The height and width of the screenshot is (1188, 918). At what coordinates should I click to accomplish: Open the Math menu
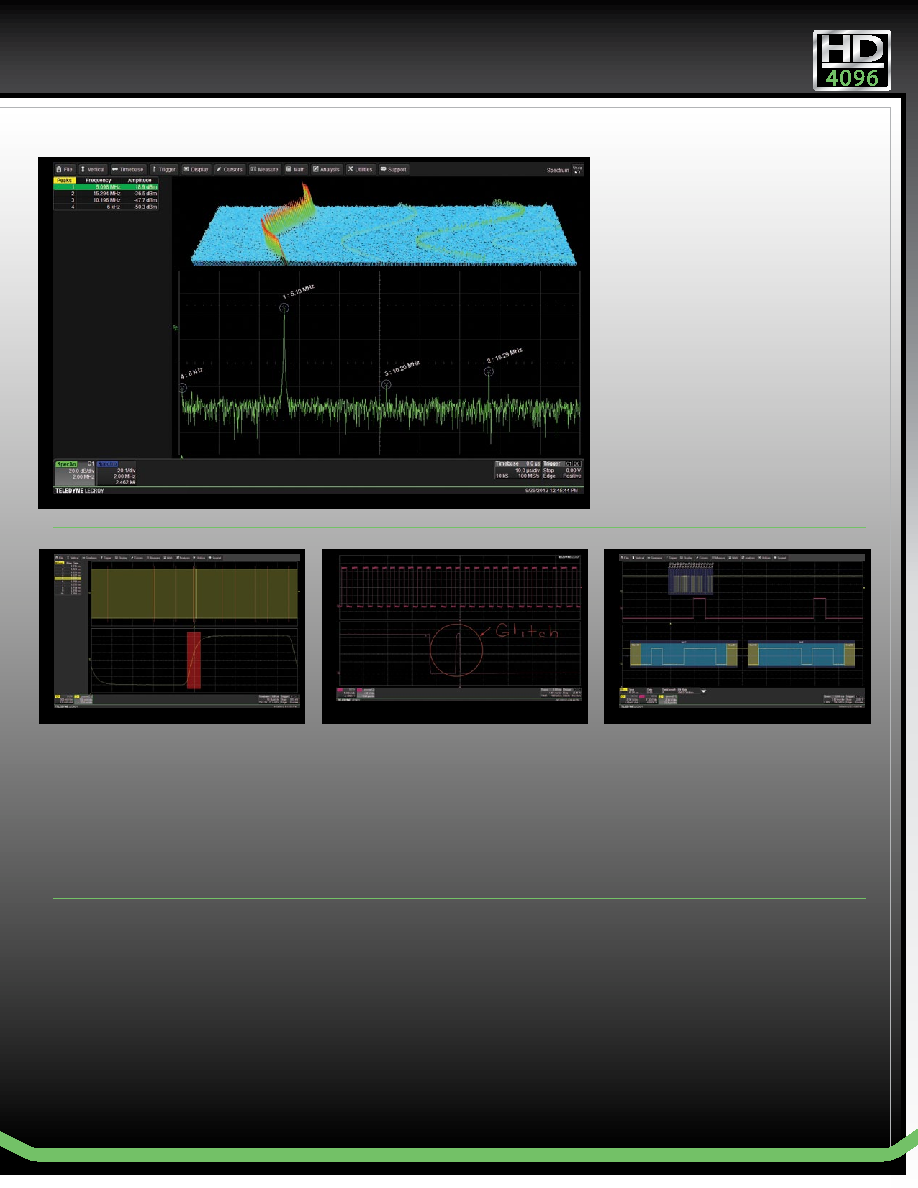[x=295, y=169]
